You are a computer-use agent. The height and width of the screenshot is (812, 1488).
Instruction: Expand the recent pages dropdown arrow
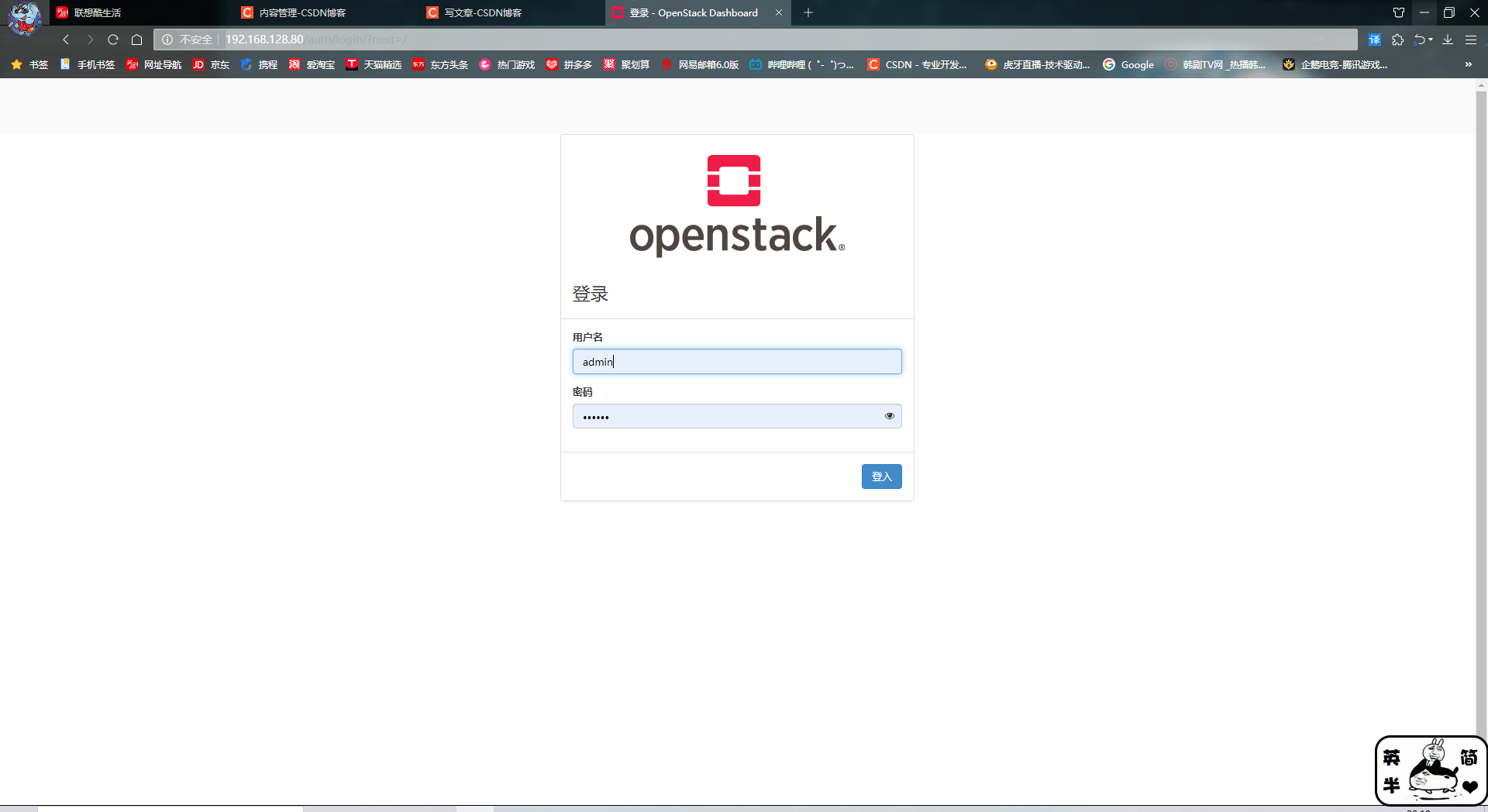(1430, 39)
